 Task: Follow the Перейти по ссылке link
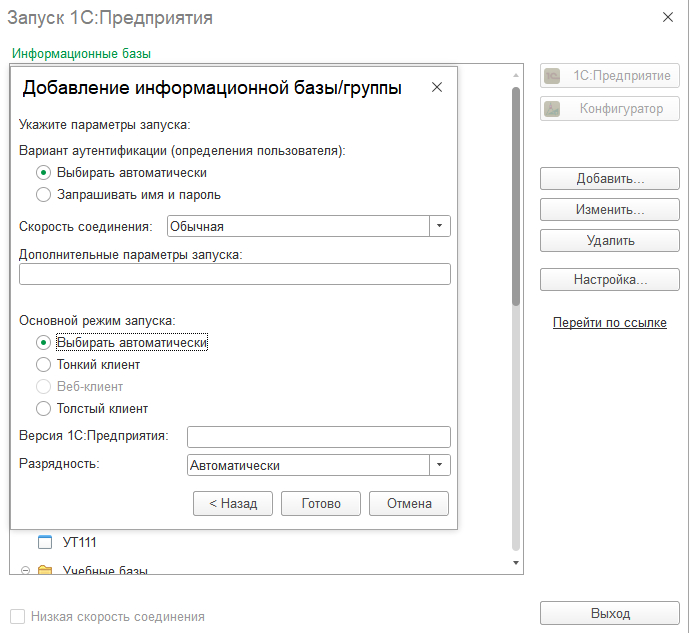[x=610, y=322]
